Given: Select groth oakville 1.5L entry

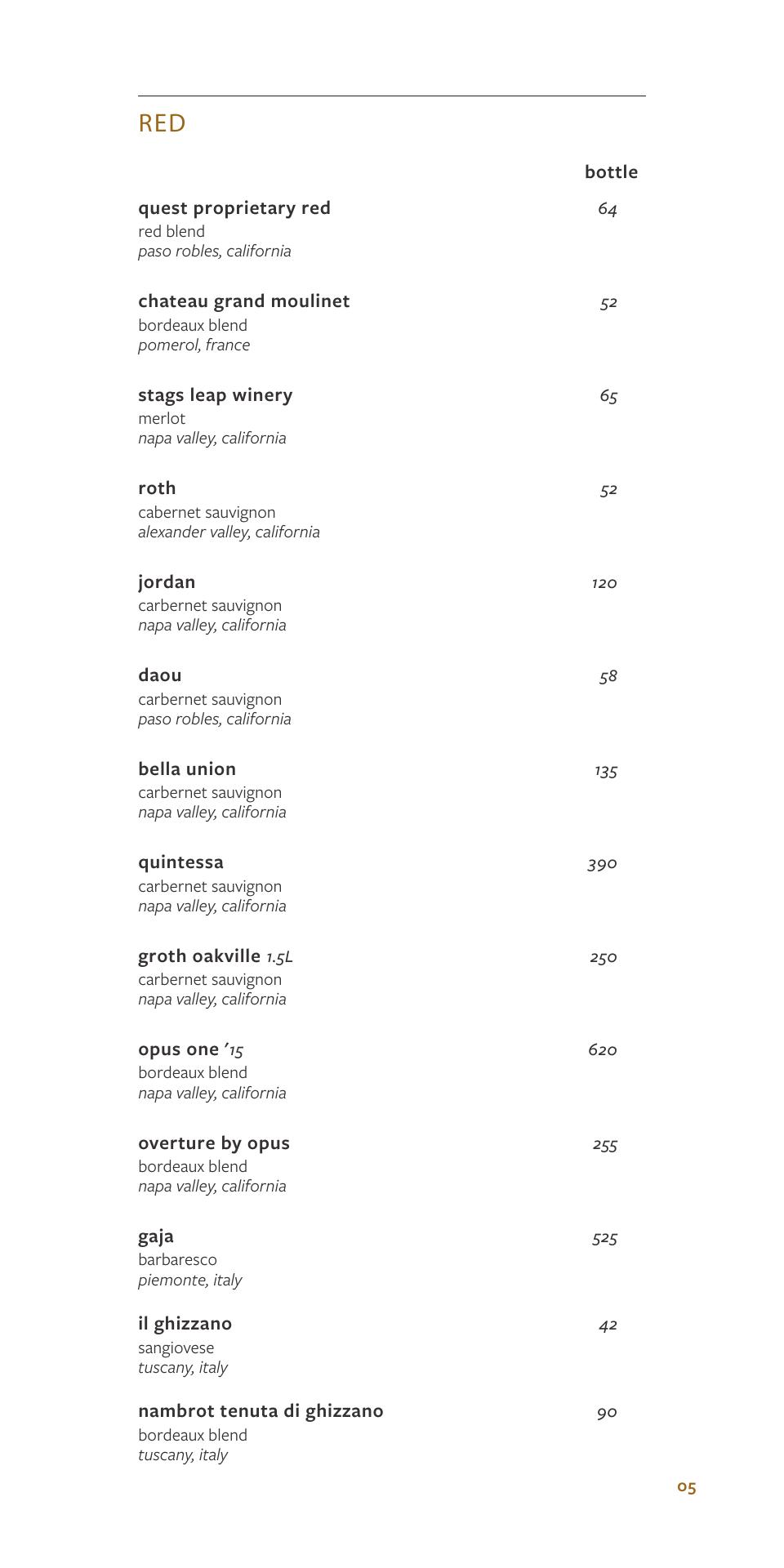Looking at the screenshot, I should [x=216, y=956].
